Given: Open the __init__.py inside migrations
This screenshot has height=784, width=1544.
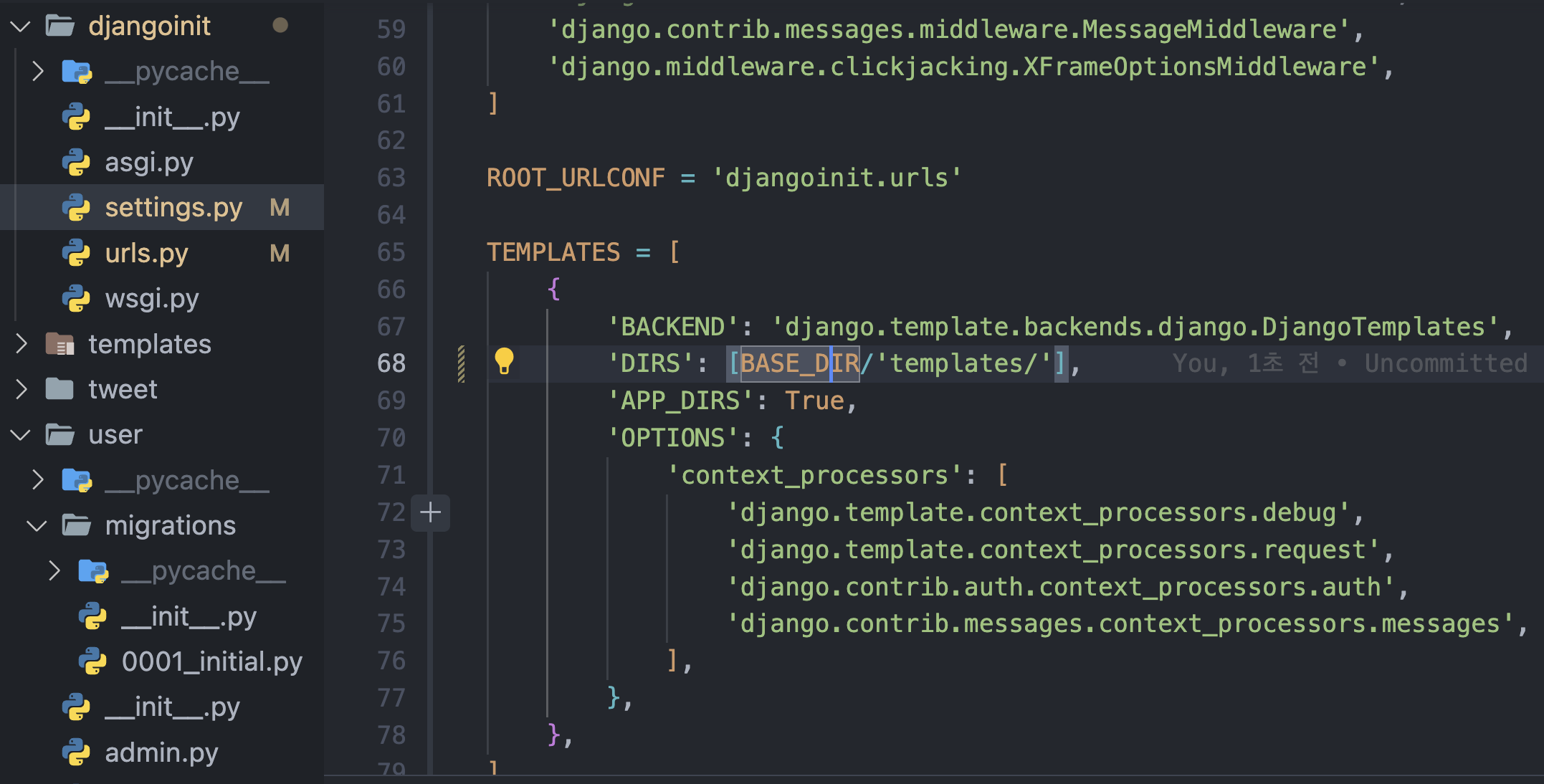Looking at the screenshot, I should click(x=189, y=616).
